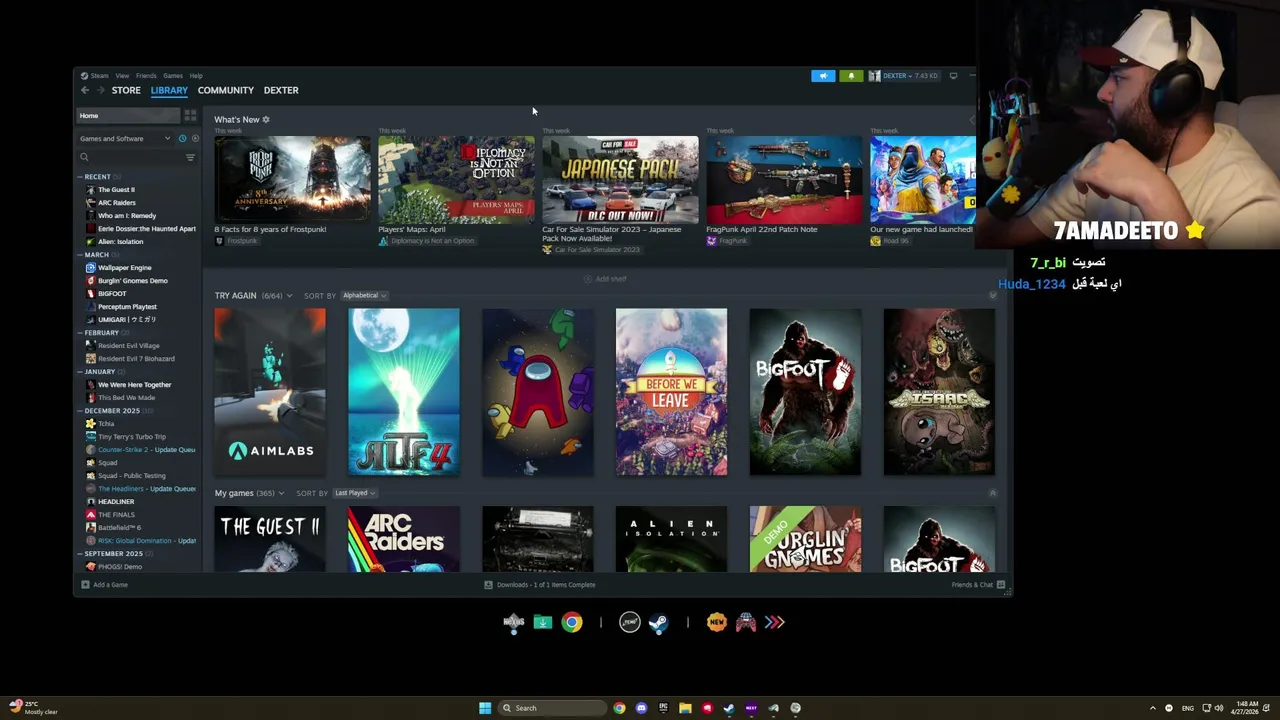
Task: Open the Help menu
Action: (x=196, y=76)
